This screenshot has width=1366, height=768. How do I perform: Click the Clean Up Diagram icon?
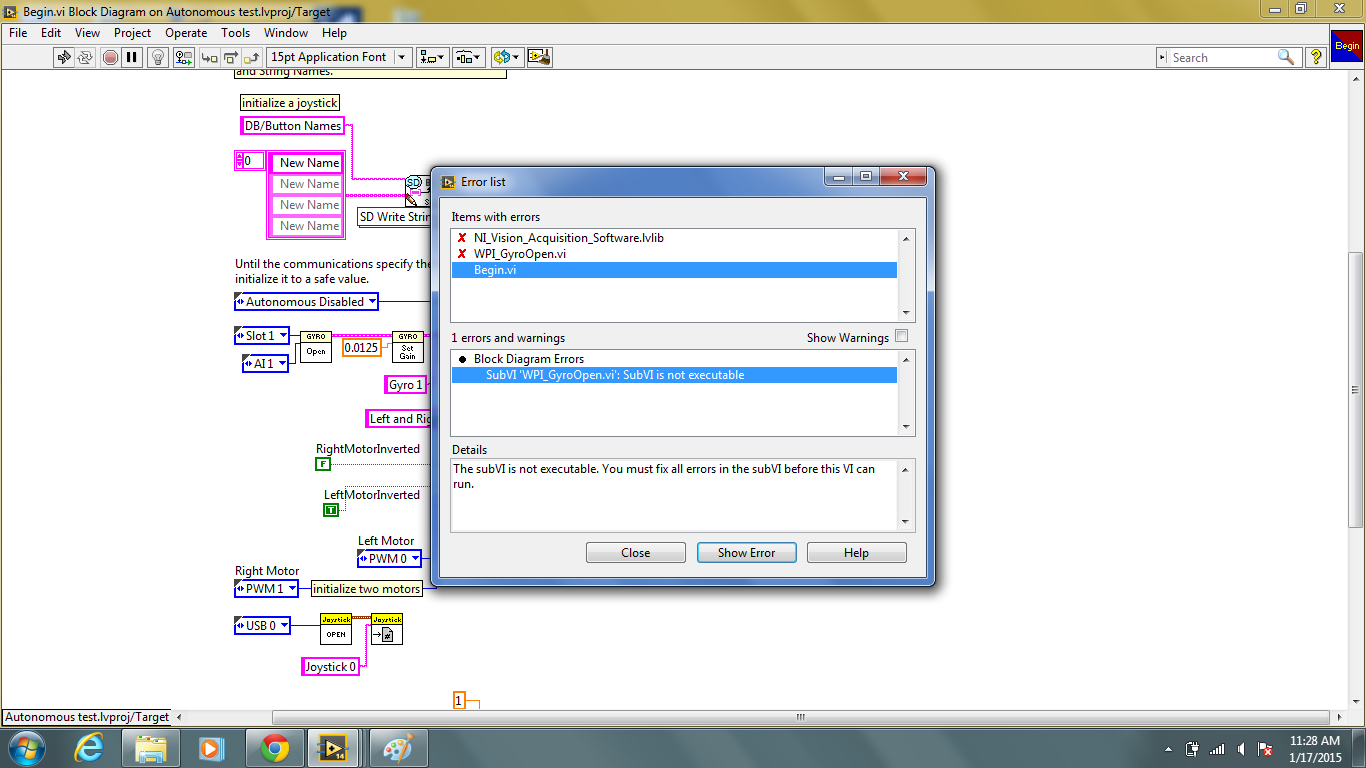point(539,57)
